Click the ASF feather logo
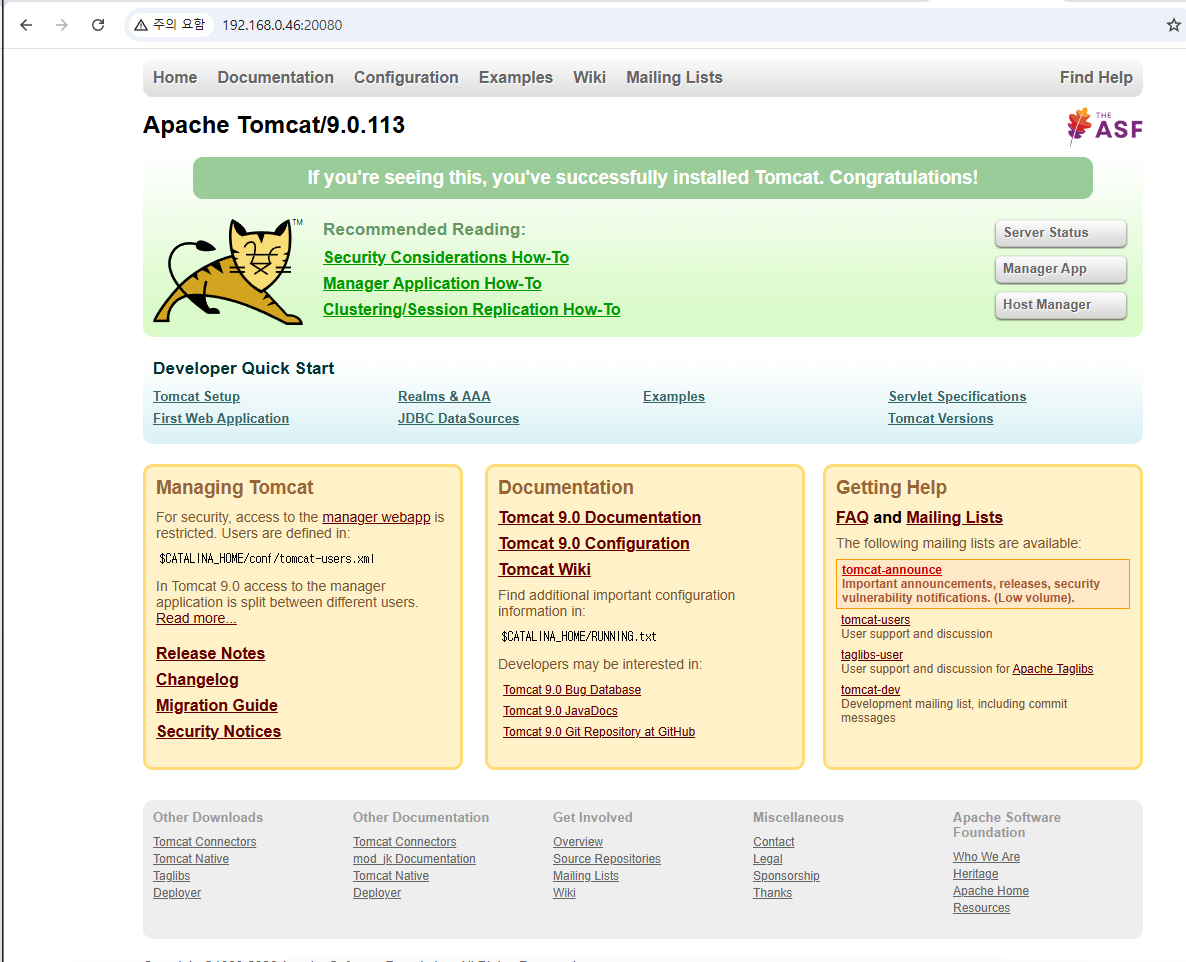1186x962 pixels. pos(1104,126)
